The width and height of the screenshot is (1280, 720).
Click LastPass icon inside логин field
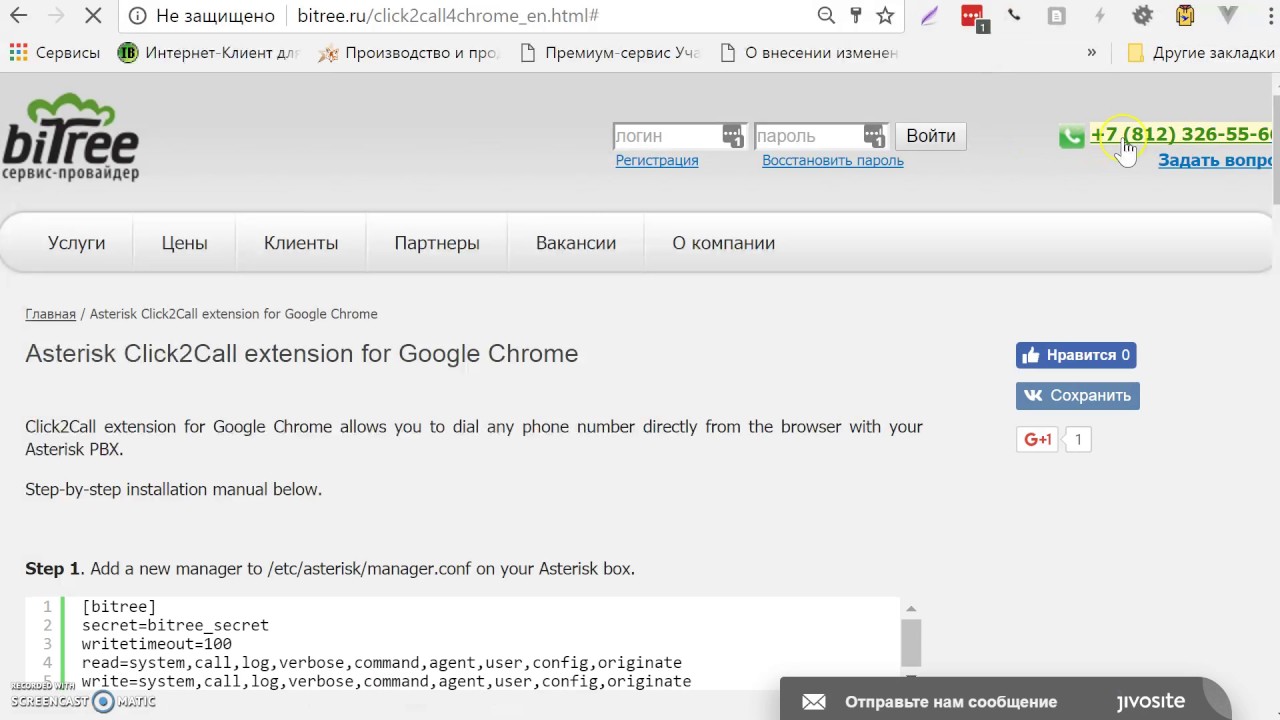point(733,136)
